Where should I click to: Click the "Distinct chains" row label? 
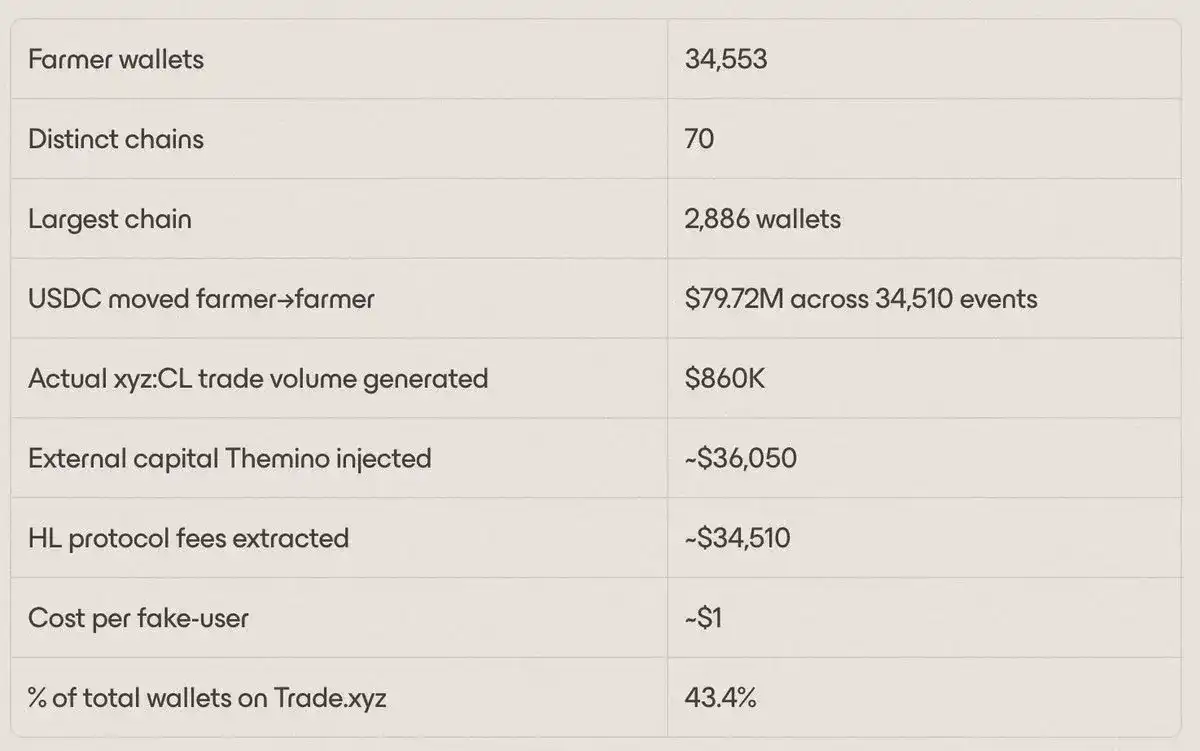pyautogui.click(x=116, y=139)
